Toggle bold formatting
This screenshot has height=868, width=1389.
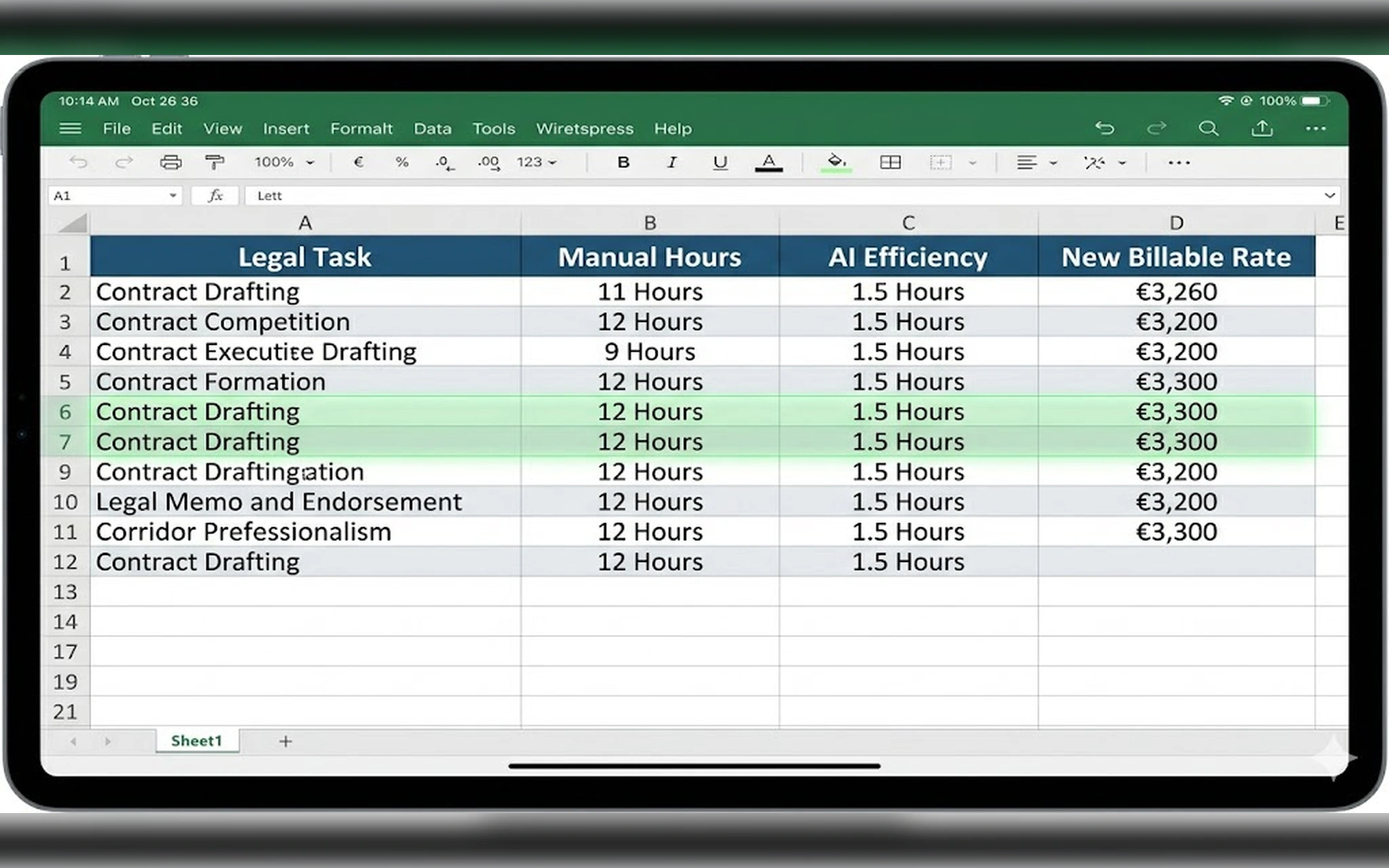(x=622, y=162)
